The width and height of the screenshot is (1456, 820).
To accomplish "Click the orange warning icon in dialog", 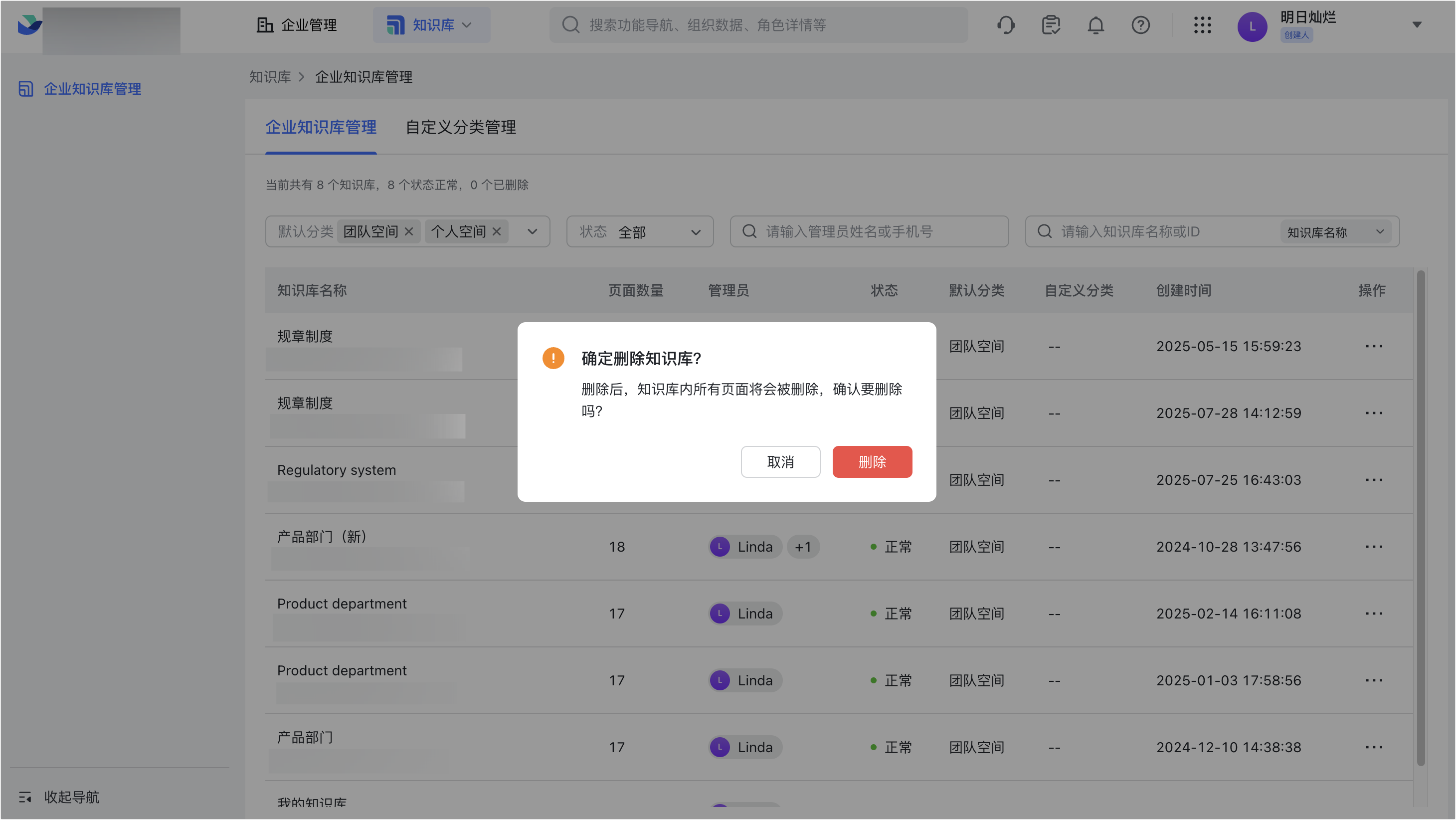I will click(x=553, y=358).
